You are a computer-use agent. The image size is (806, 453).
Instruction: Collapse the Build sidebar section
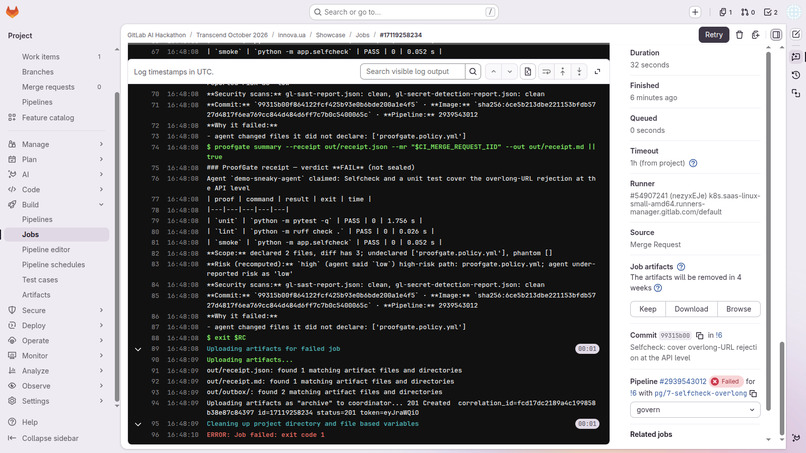[x=57, y=205]
